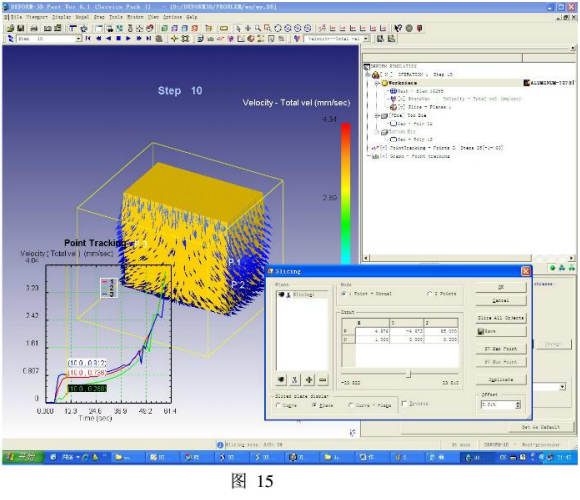Click the Windows Start button on the taskbar
Image resolution: width=580 pixels, height=500 pixels.
click(x=22, y=457)
